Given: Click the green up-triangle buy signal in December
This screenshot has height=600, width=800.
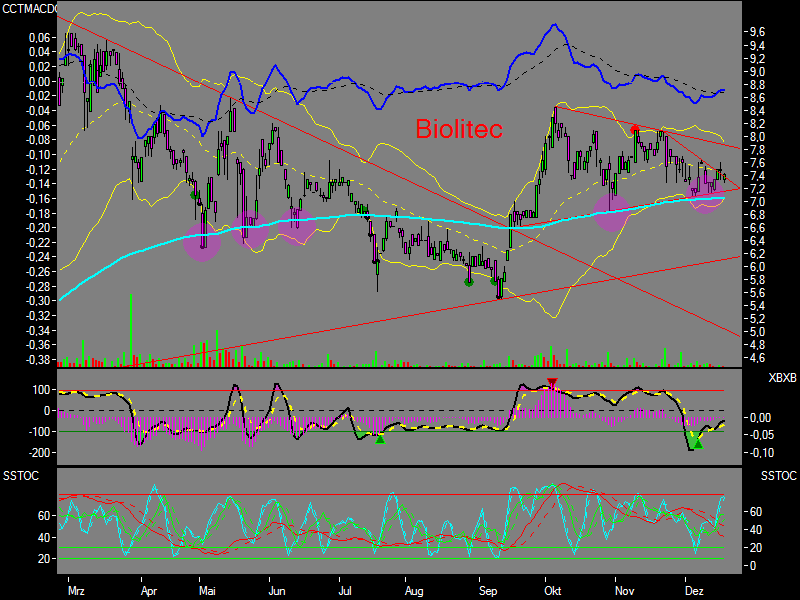Looking at the screenshot, I should [698, 444].
